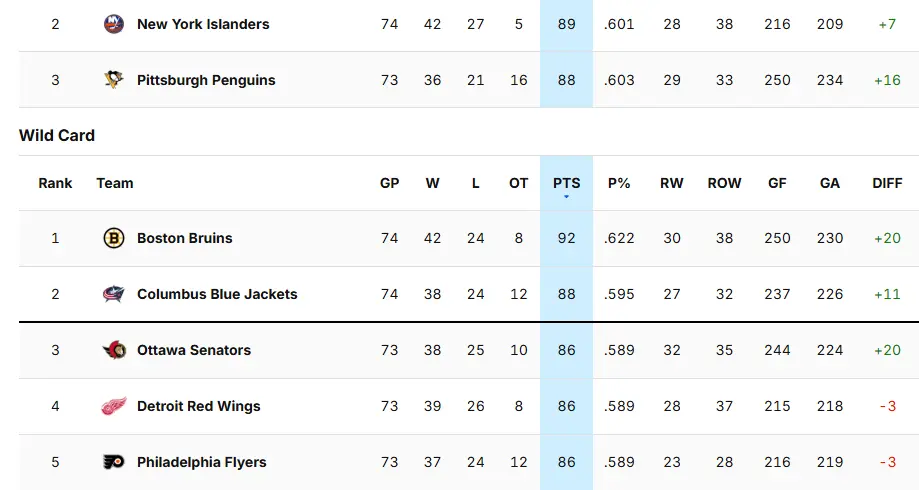Click the sort arrow under PTS
Screen dimensions: 919x490
click(566, 197)
